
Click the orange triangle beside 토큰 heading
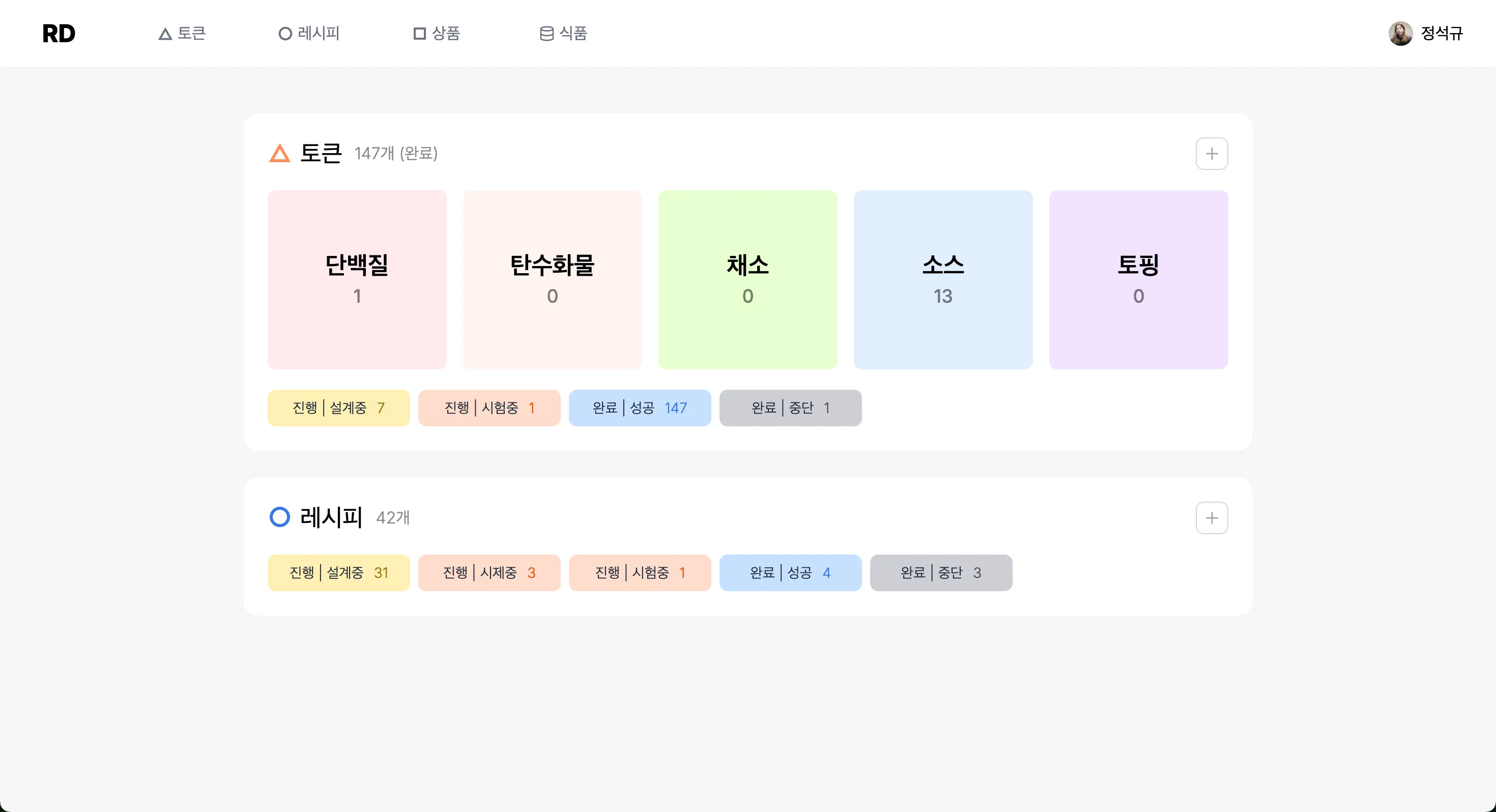(279, 154)
